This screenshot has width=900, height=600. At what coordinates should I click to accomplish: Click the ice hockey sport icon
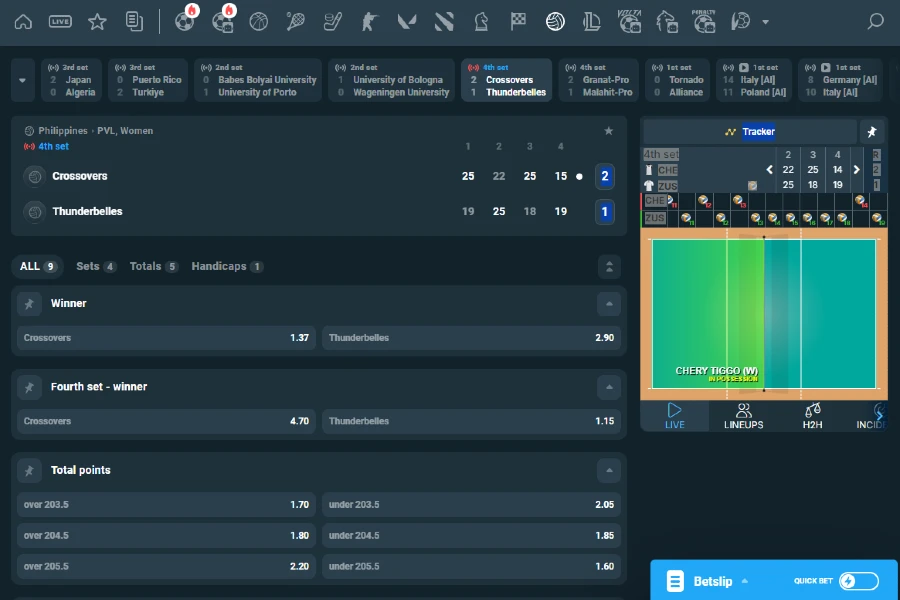click(x=332, y=21)
